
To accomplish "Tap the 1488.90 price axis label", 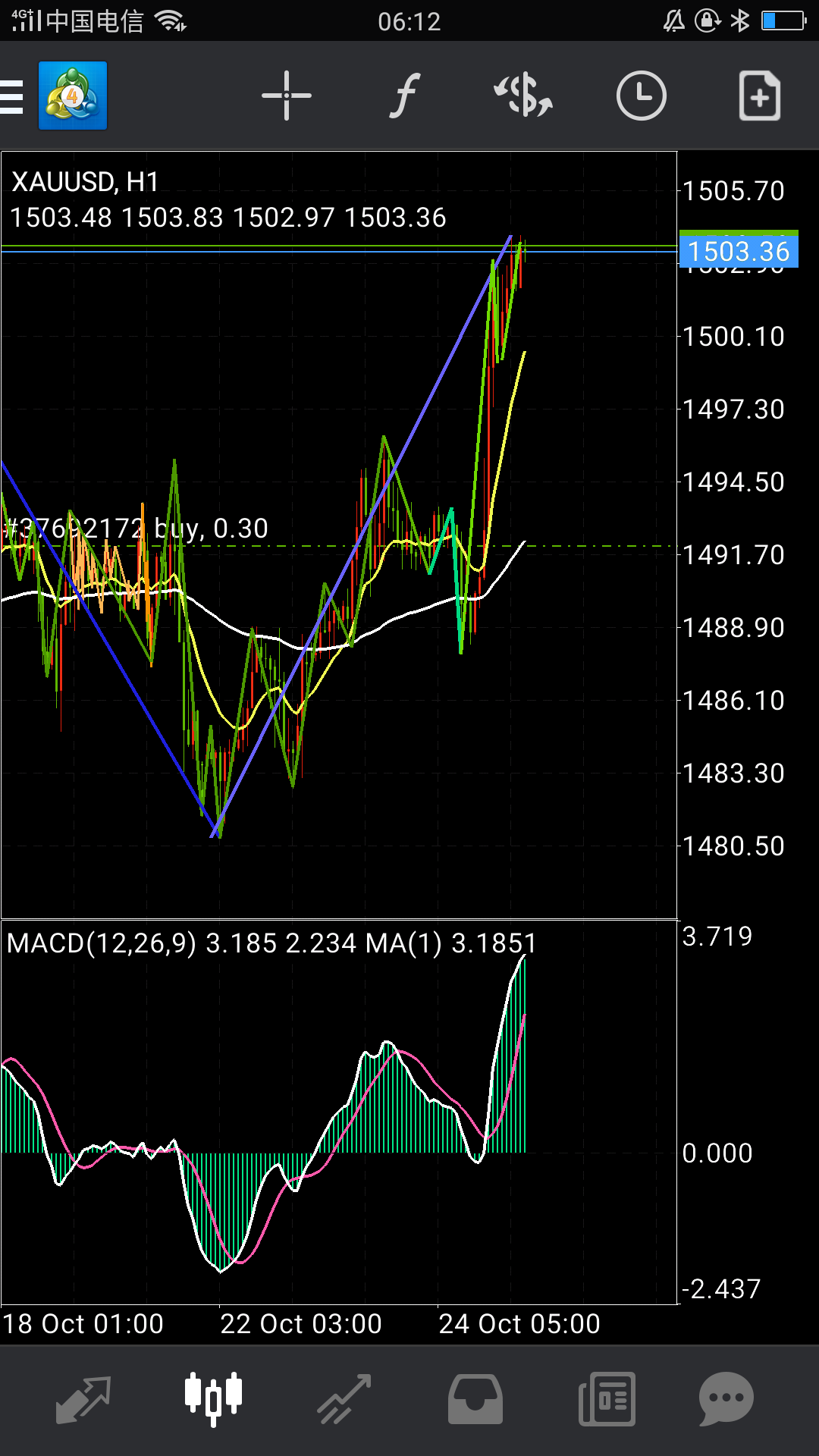I will tap(733, 628).
